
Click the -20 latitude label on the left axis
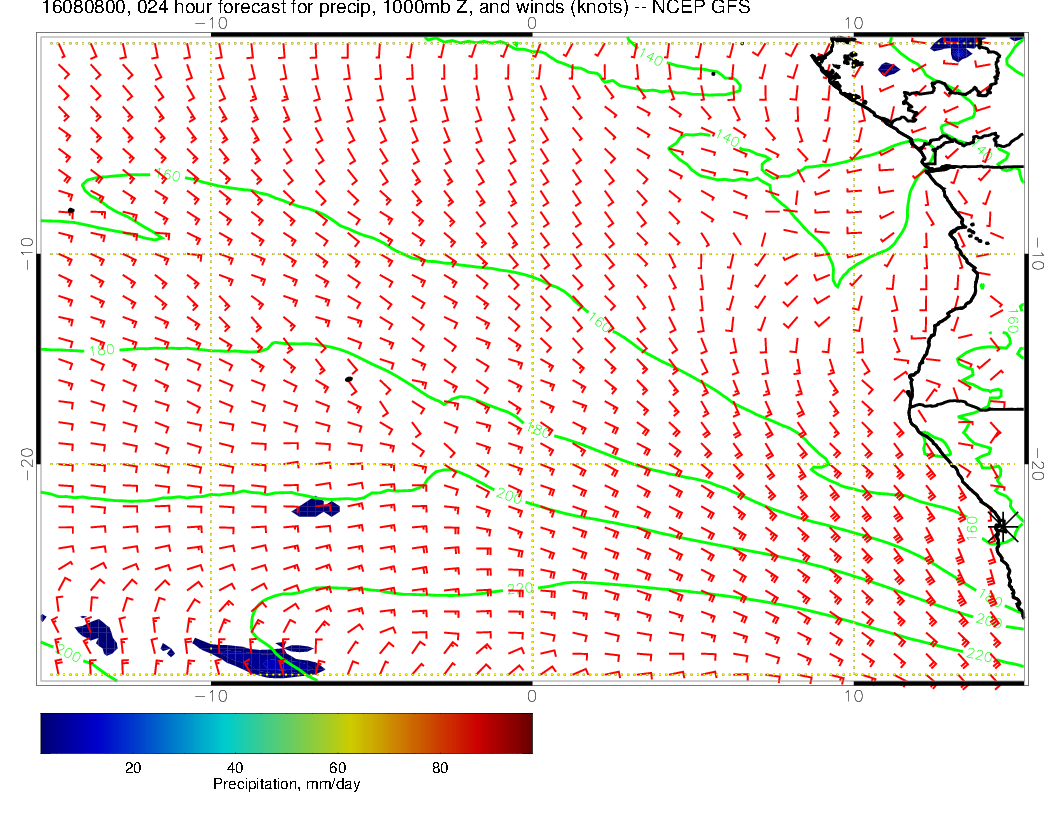pyautogui.click(x=27, y=462)
